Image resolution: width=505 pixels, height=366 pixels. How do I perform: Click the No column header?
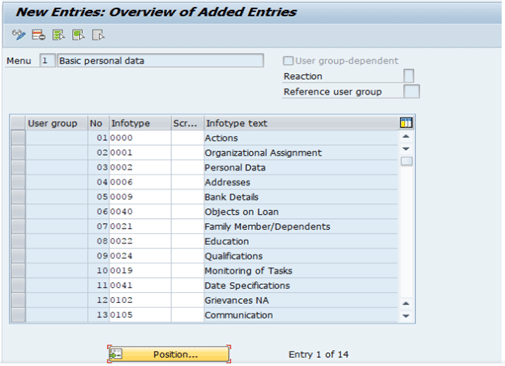coord(99,123)
